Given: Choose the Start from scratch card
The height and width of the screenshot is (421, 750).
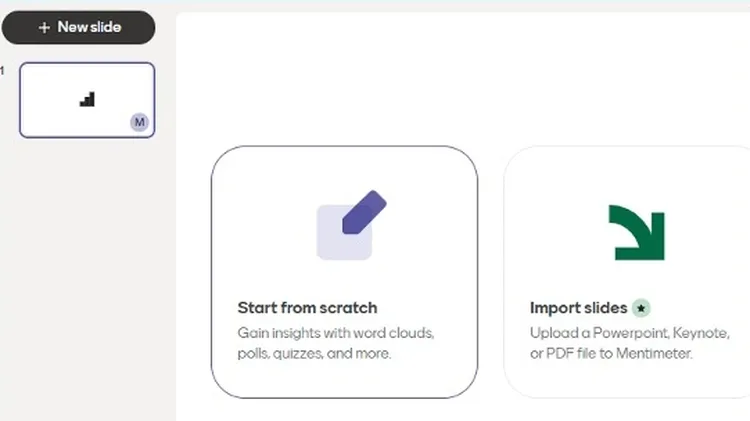Looking at the screenshot, I should pos(344,272).
